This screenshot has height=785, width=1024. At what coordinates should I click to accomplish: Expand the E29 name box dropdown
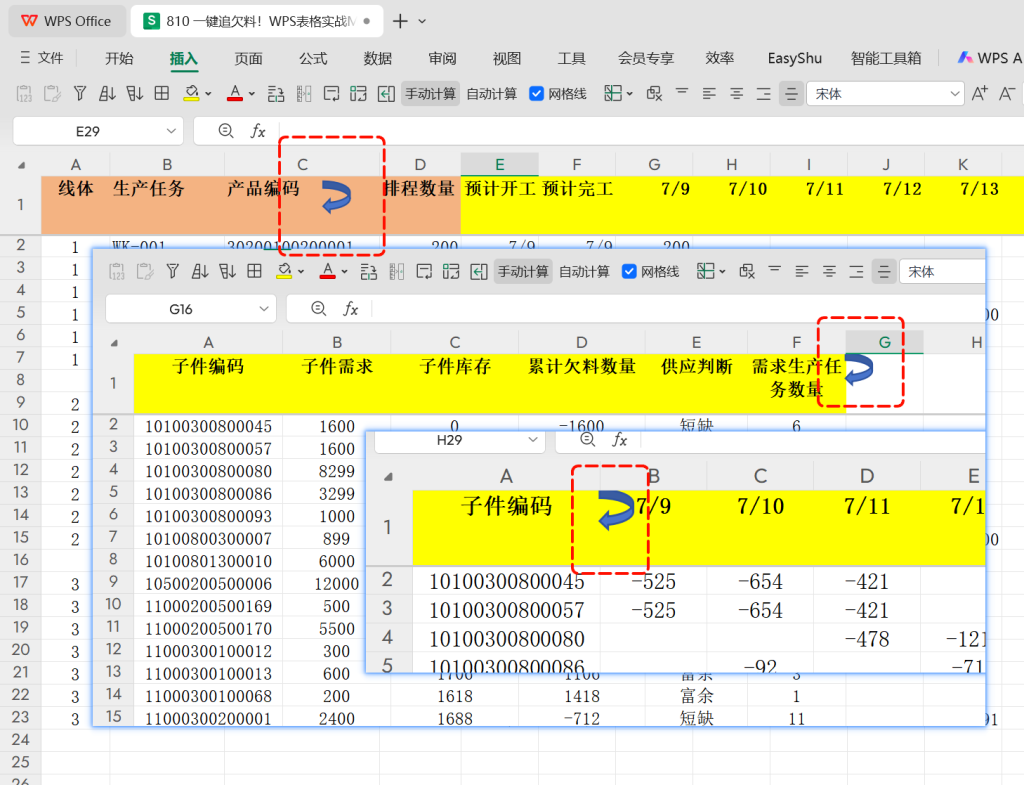(171, 131)
